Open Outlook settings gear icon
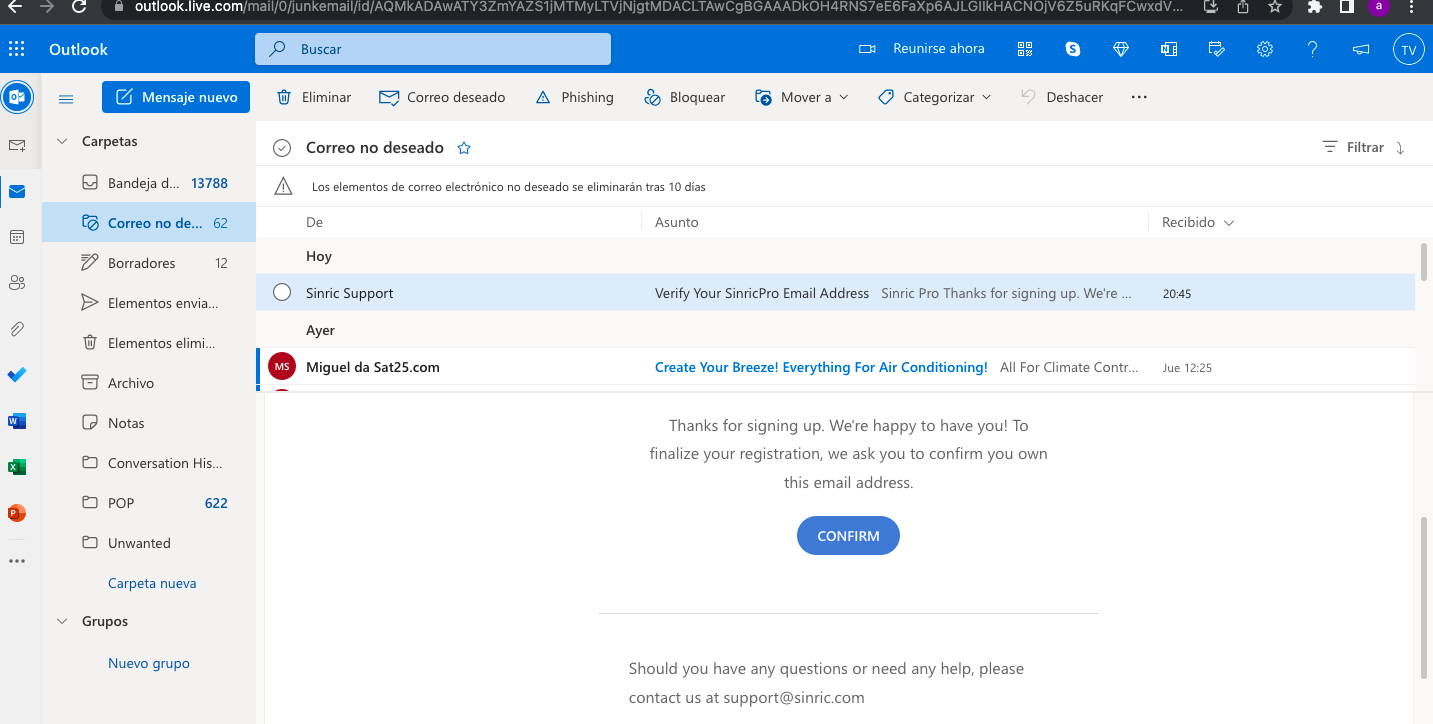The height and width of the screenshot is (724, 1433). pyautogui.click(x=1265, y=49)
